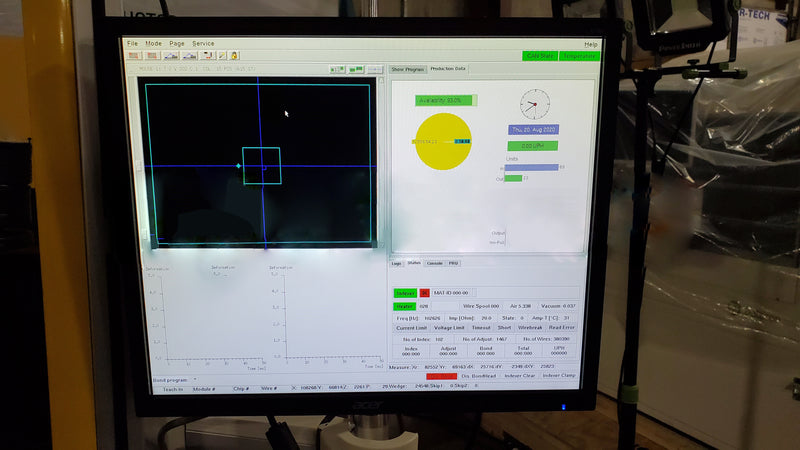Viewport: 800px width, 450px height.
Task: Click the Vacuum reading
Action: tap(558, 306)
